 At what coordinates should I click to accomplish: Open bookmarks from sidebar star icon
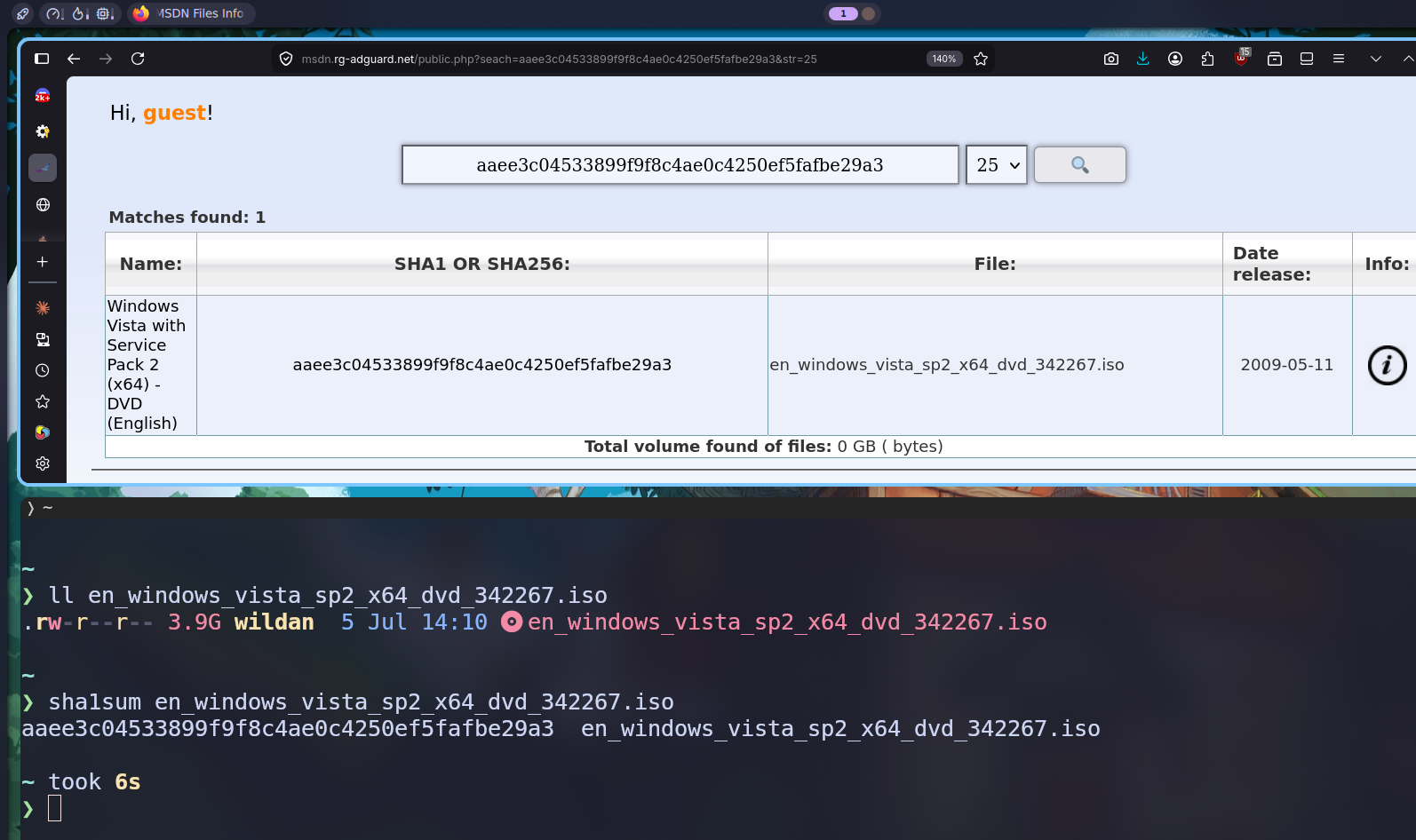point(43,401)
